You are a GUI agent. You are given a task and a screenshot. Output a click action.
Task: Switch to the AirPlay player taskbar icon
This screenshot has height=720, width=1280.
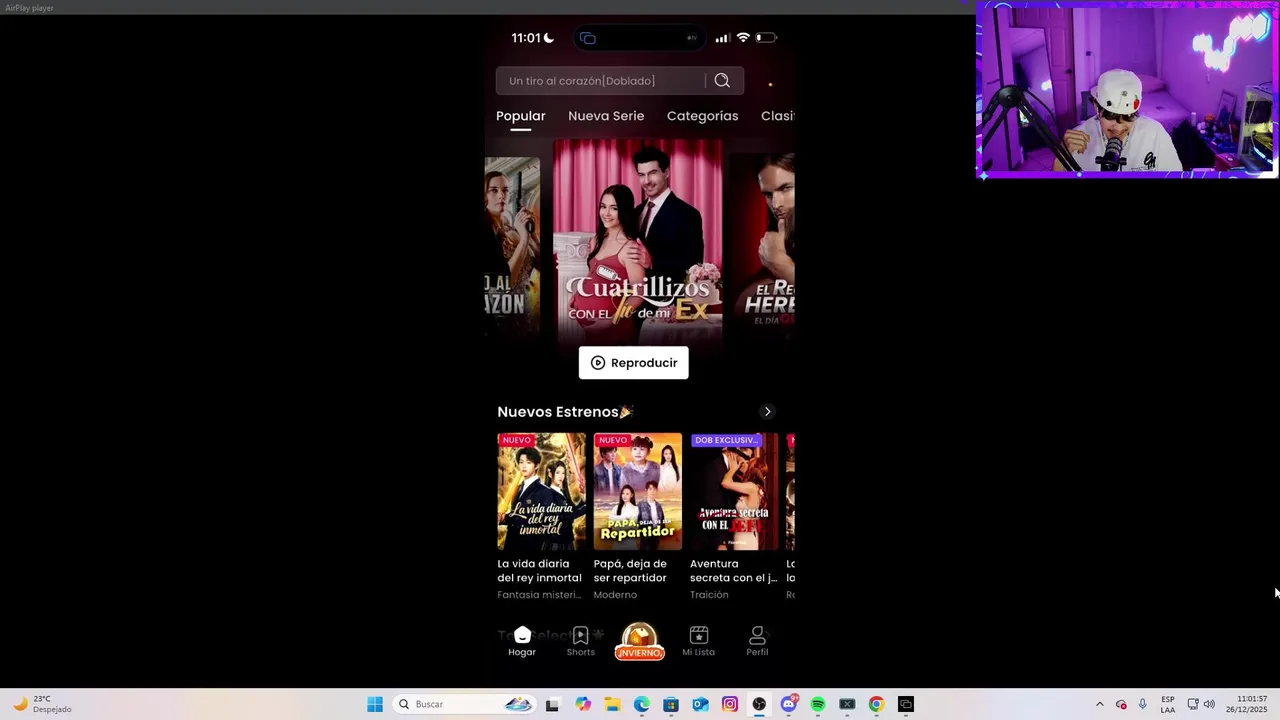click(906, 704)
